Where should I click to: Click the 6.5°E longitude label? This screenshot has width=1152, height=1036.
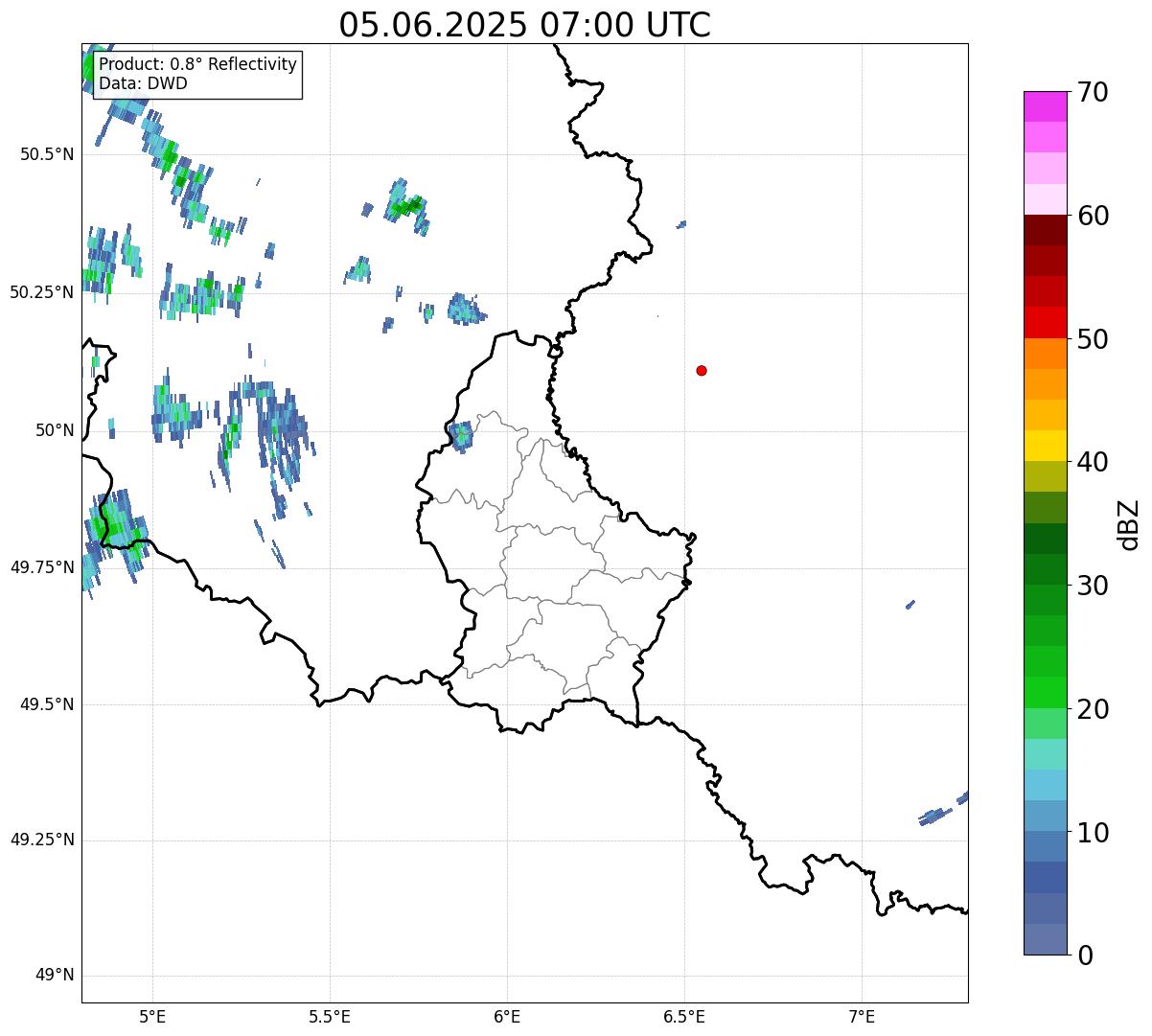[684, 1017]
